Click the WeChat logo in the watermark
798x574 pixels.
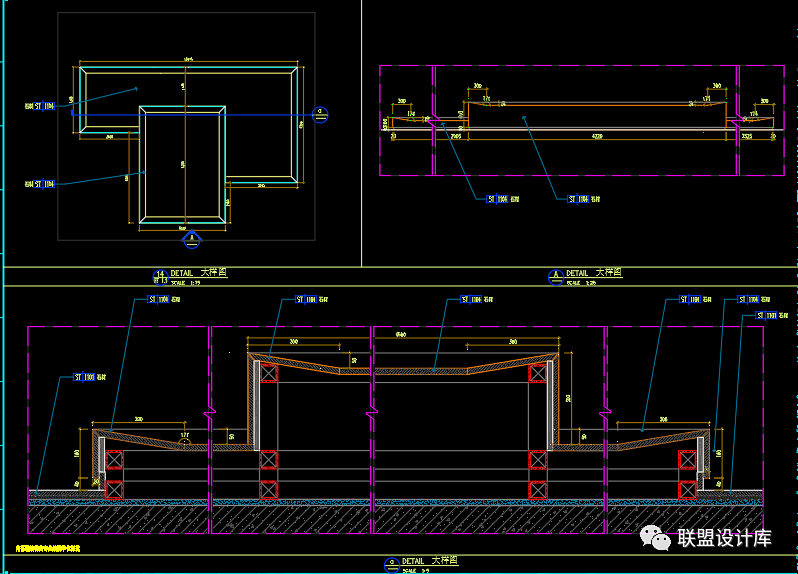click(660, 538)
